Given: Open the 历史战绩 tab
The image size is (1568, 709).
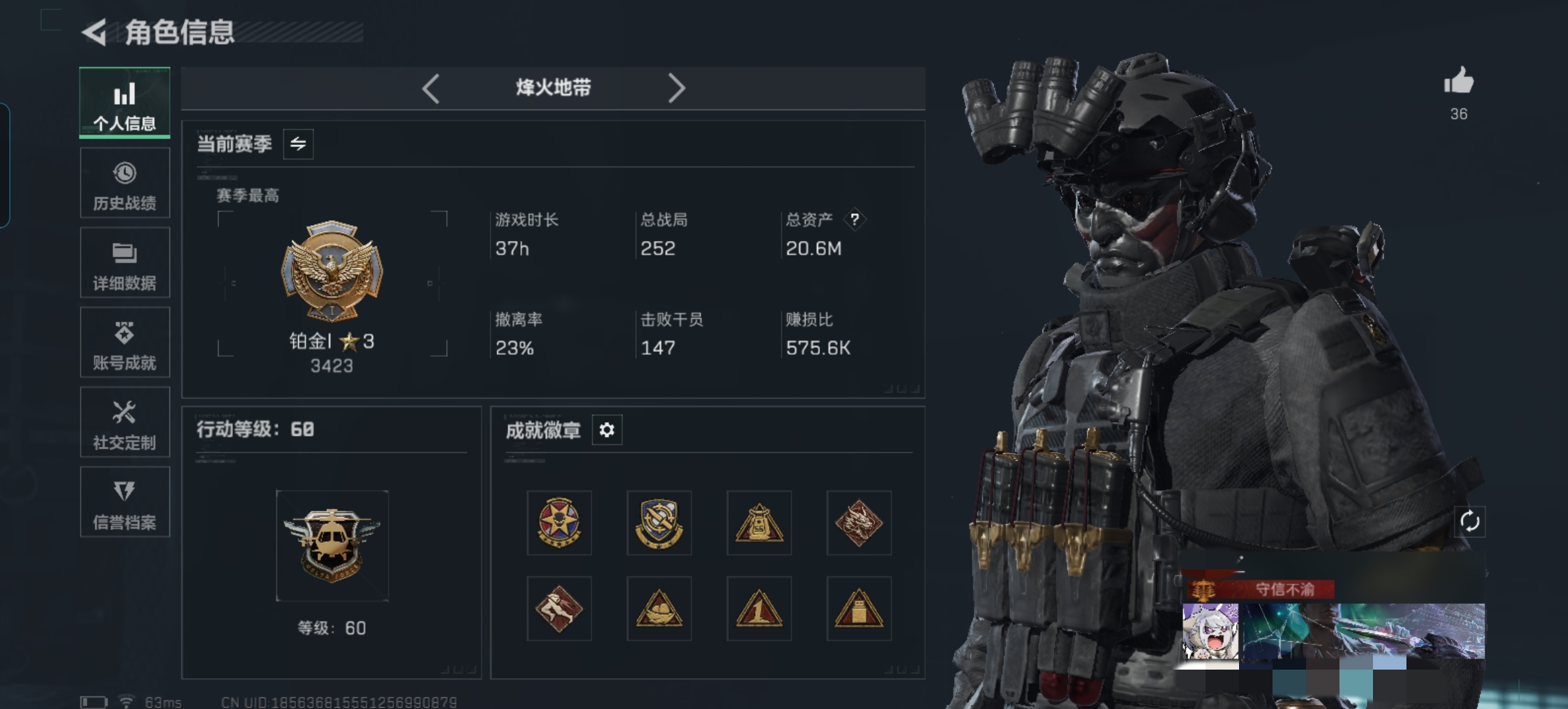Looking at the screenshot, I should pyautogui.click(x=125, y=183).
